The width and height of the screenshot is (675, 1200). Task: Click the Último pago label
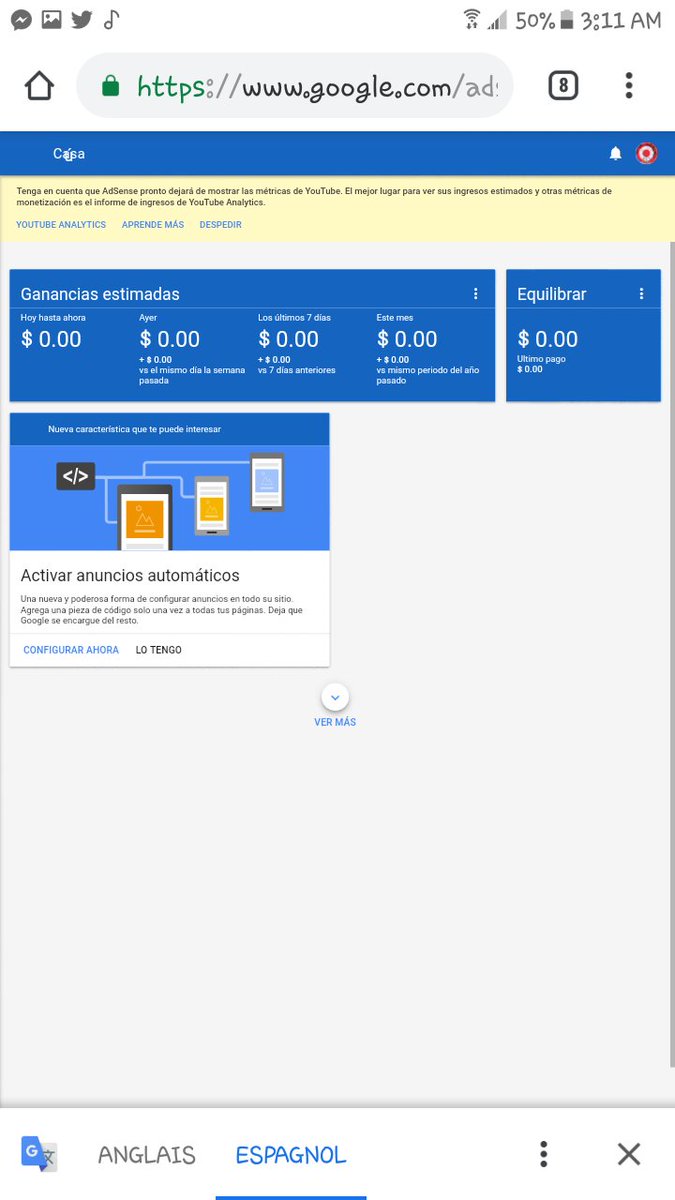(x=543, y=359)
